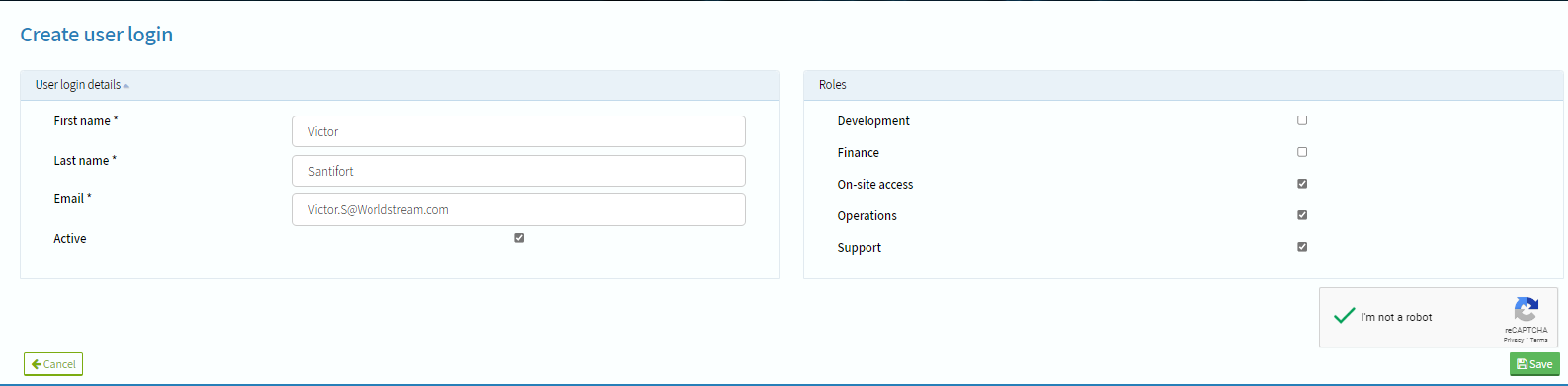Click the First name input field
The image size is (1568, 386).
coord(519,131)
